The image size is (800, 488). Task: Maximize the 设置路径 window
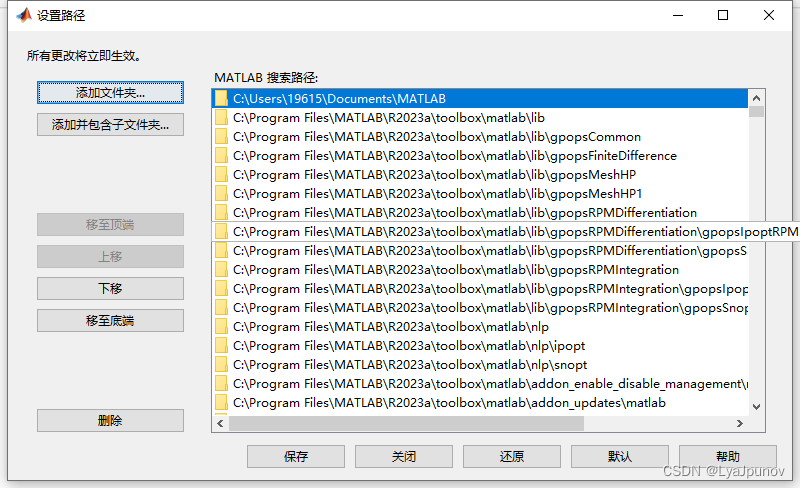(x=723, y=15)
